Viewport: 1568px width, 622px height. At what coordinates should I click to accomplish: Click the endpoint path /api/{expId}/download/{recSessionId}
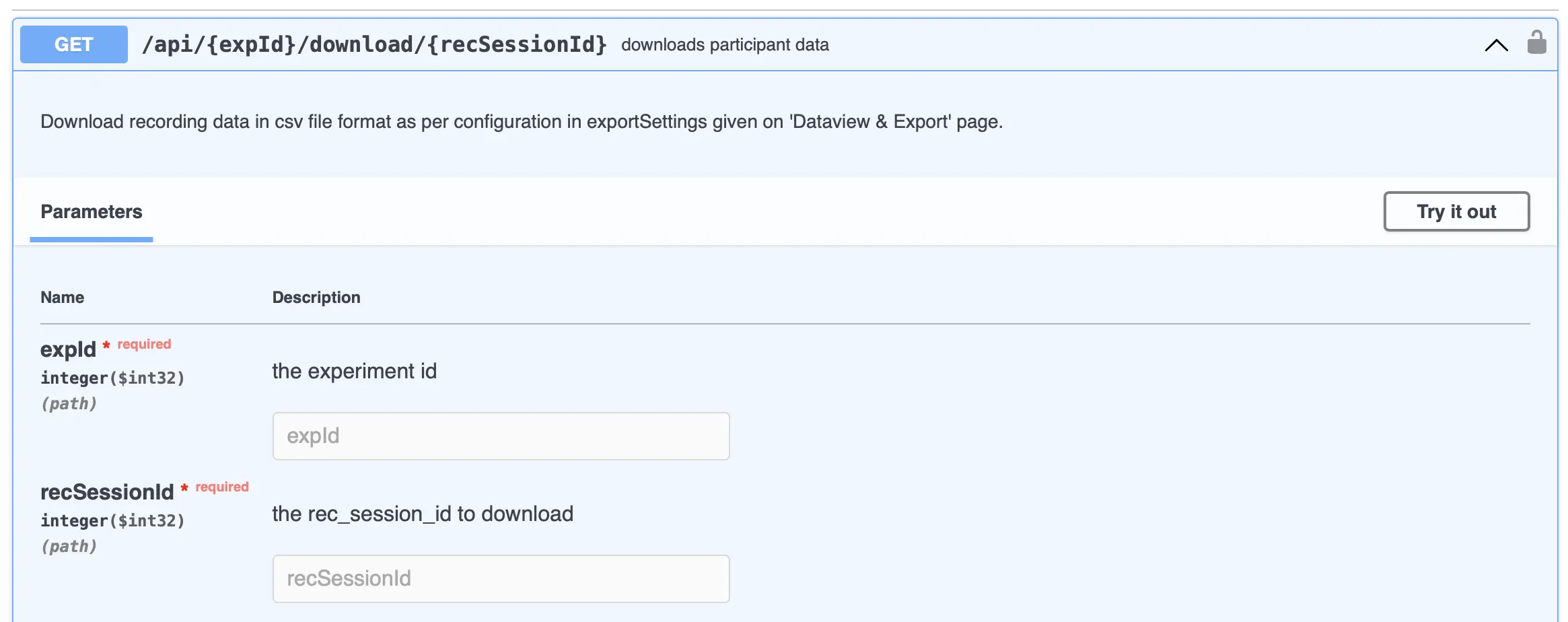(x=374, y=44)
